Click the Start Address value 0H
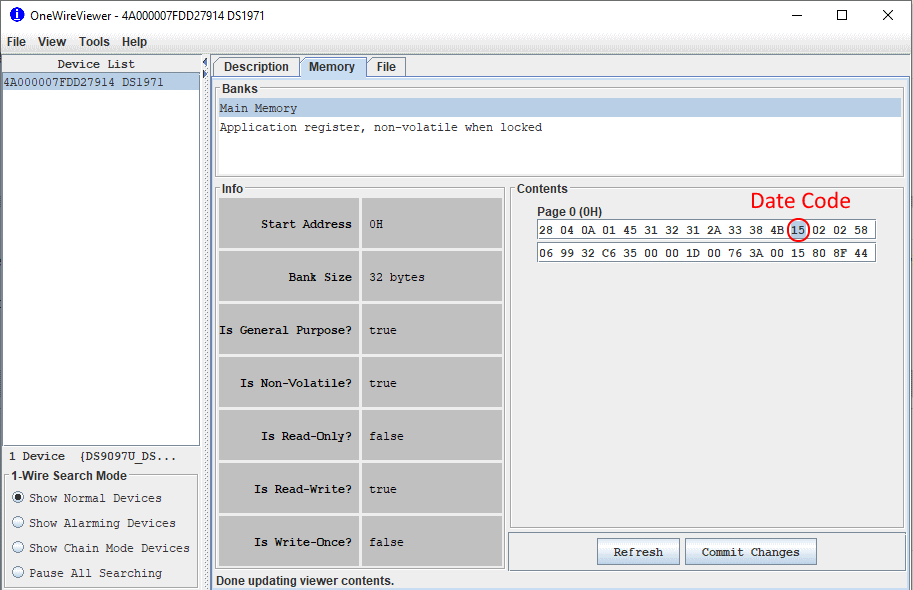Image resolution: width=913 pixels, height=590 pixels. click(431, 224)
